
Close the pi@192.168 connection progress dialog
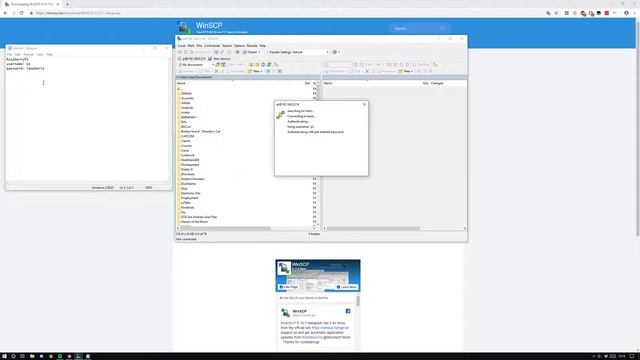click(x=364, y=104)
